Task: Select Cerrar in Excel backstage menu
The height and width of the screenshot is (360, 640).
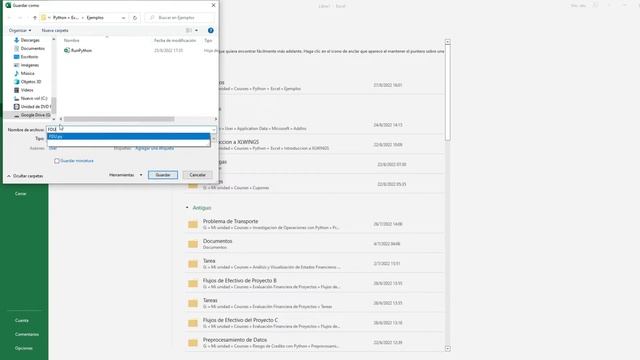Action: pyautogui.click(x=20, y=194)
